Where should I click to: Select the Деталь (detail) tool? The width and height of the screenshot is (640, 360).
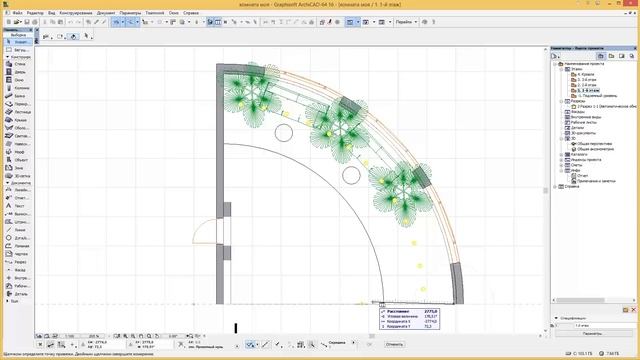17,294
